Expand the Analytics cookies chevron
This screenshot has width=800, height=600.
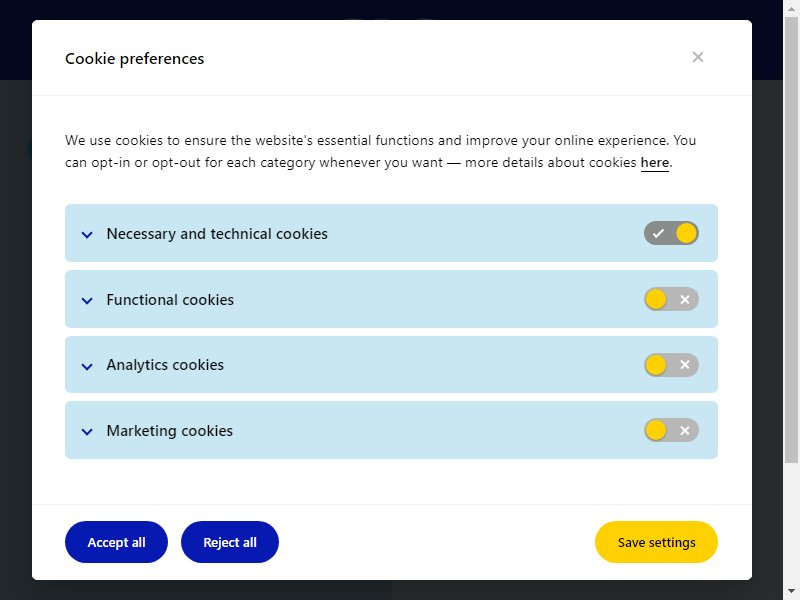tap(87, 366)
